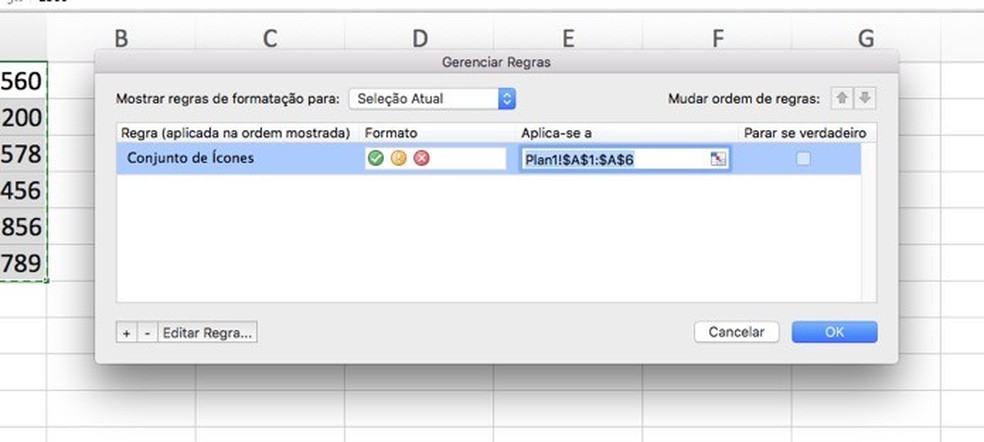984x442 pixels.
Task: Confirm with the OK button
Action: (x=834, y=332)
